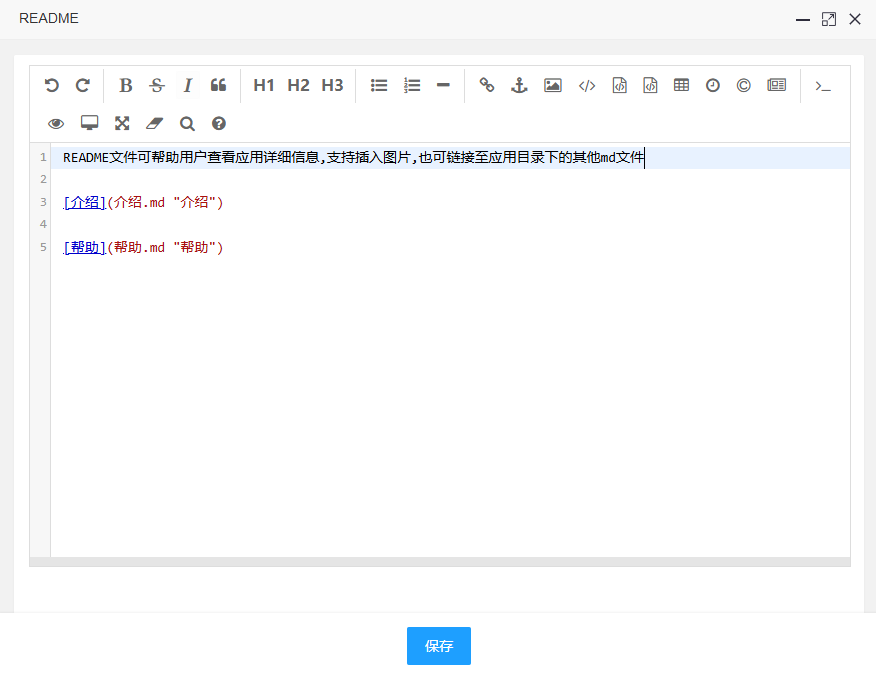Insert current date and time
Image resolution: width=876 pixels, height=674 pixels.
712,86
